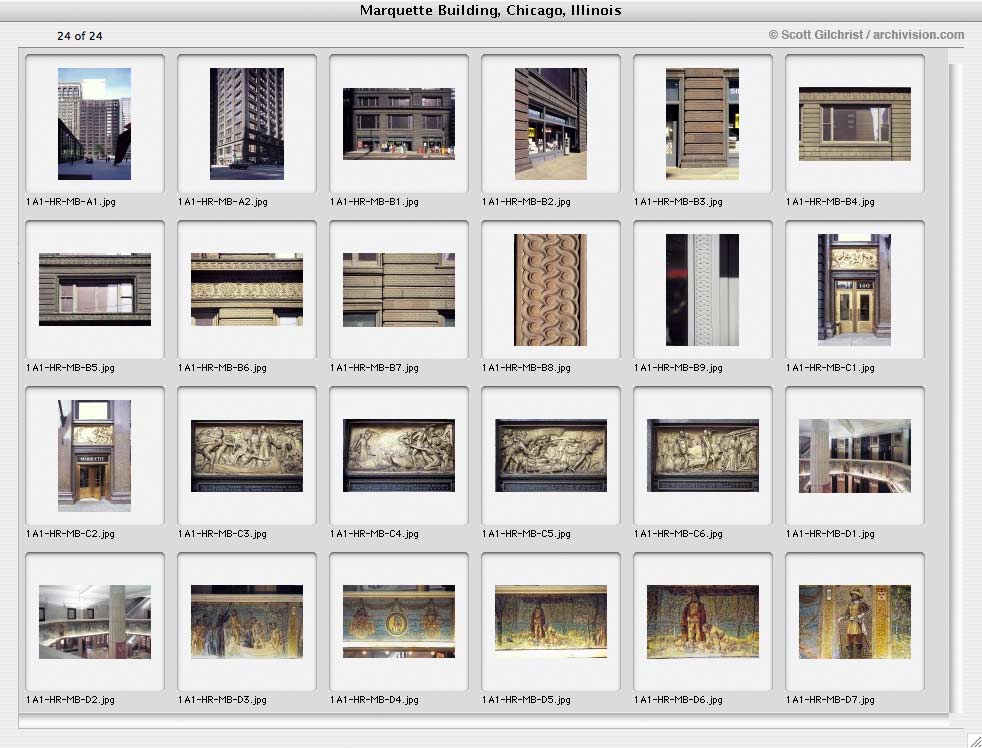Highlight the file name label "1A1-HR-MB-B2.jpg"
This screenshot has height=748, width=982.
coord(527,202)
